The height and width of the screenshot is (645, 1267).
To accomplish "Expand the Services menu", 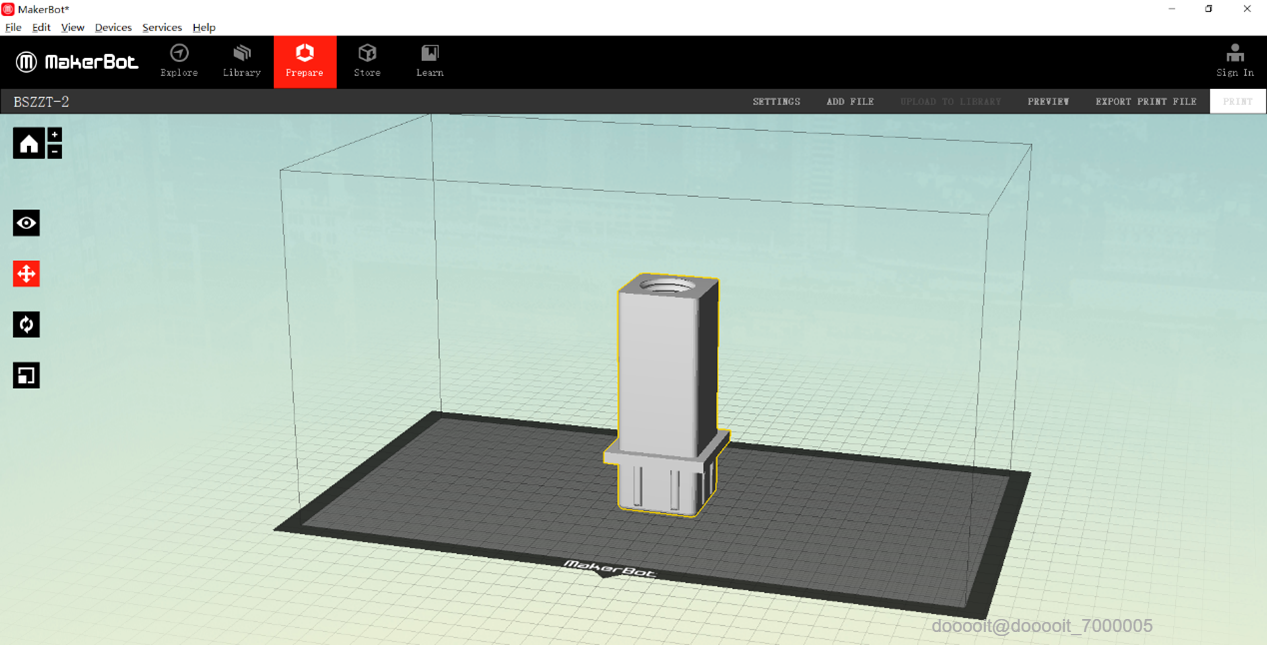I will click(x=162, y=28).
